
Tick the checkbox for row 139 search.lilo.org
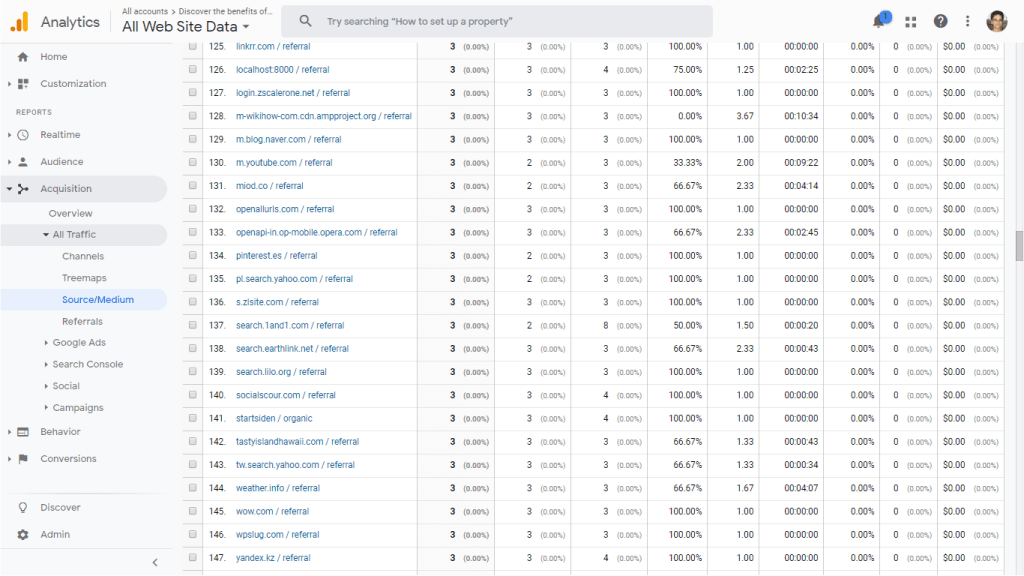(193, 371)
